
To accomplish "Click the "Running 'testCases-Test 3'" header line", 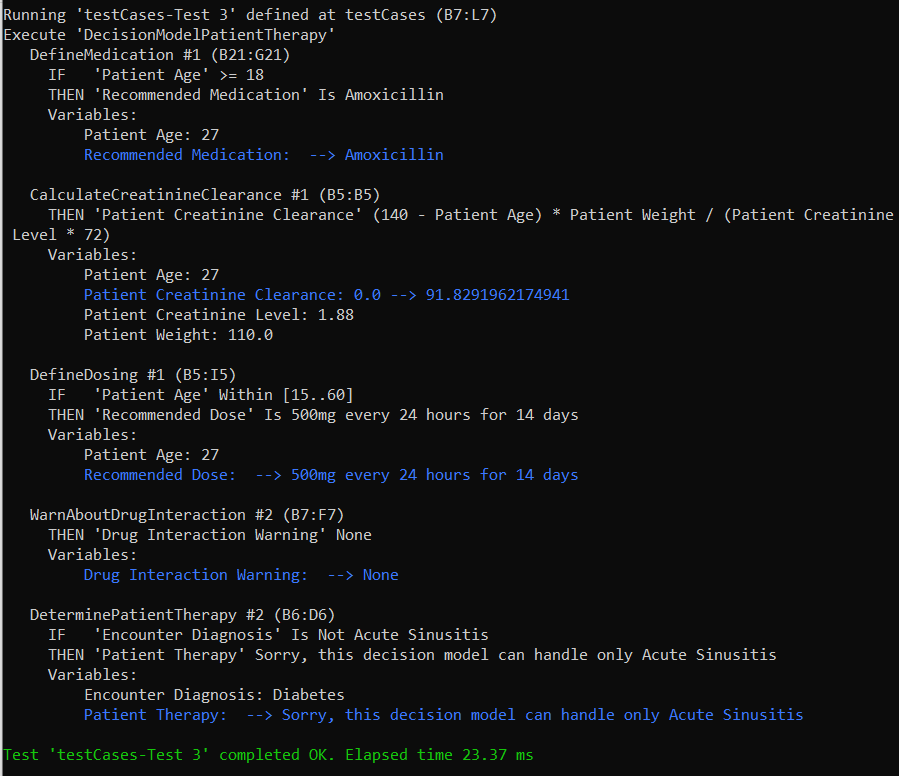I will 250,15.
